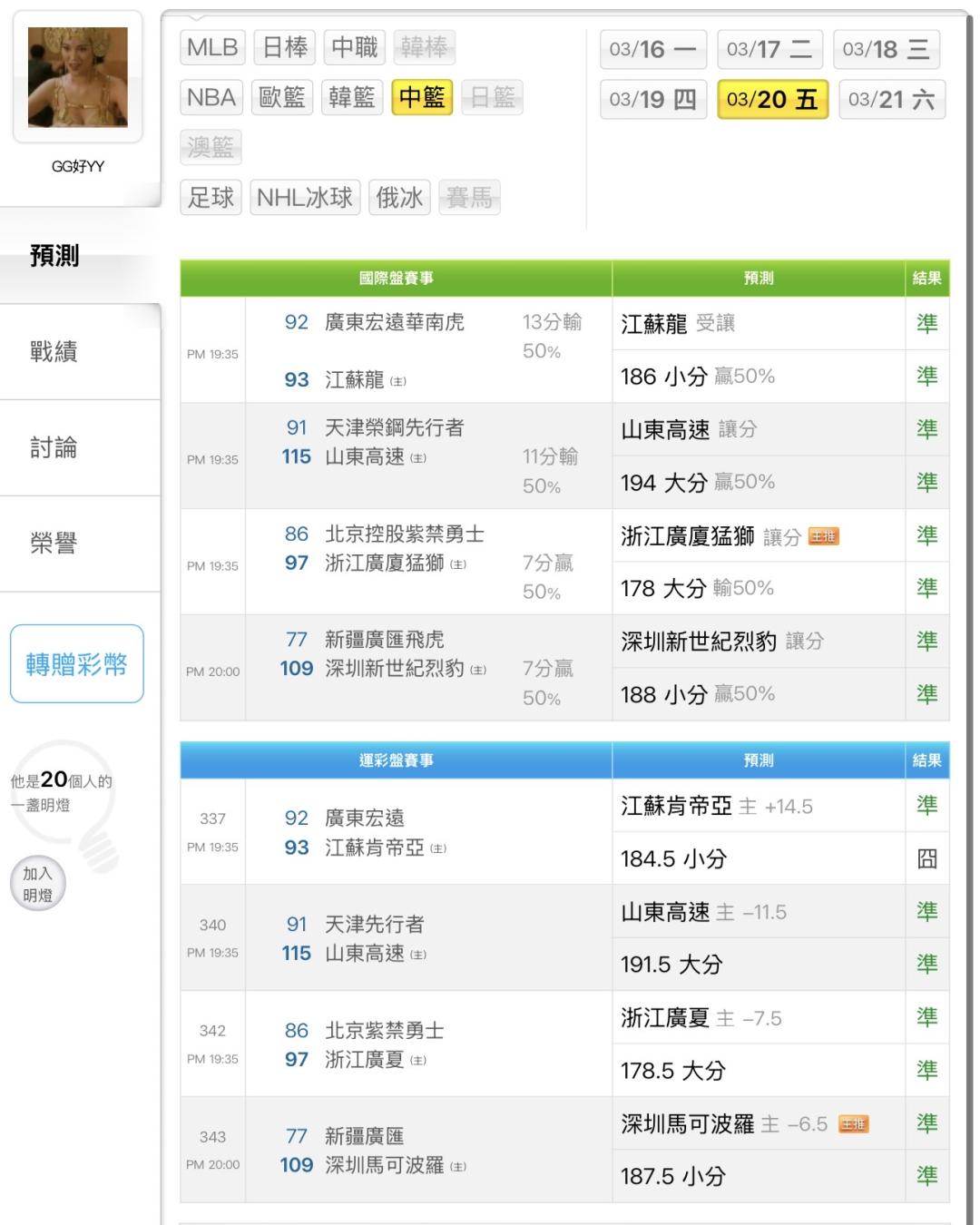Click the 加入明燈 round button
This screenshot has height=1225, width=980.
click(x=37, y=884)
